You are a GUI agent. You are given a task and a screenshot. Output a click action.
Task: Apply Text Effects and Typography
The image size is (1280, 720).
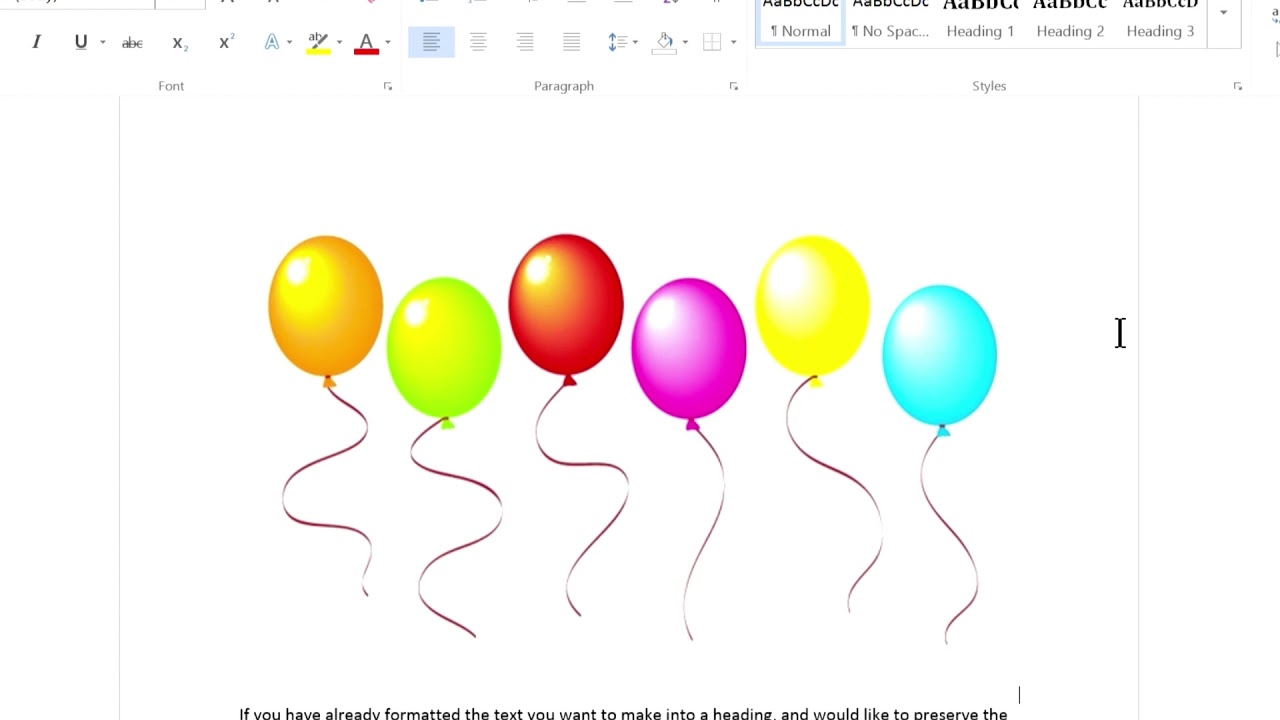[271, 42]
